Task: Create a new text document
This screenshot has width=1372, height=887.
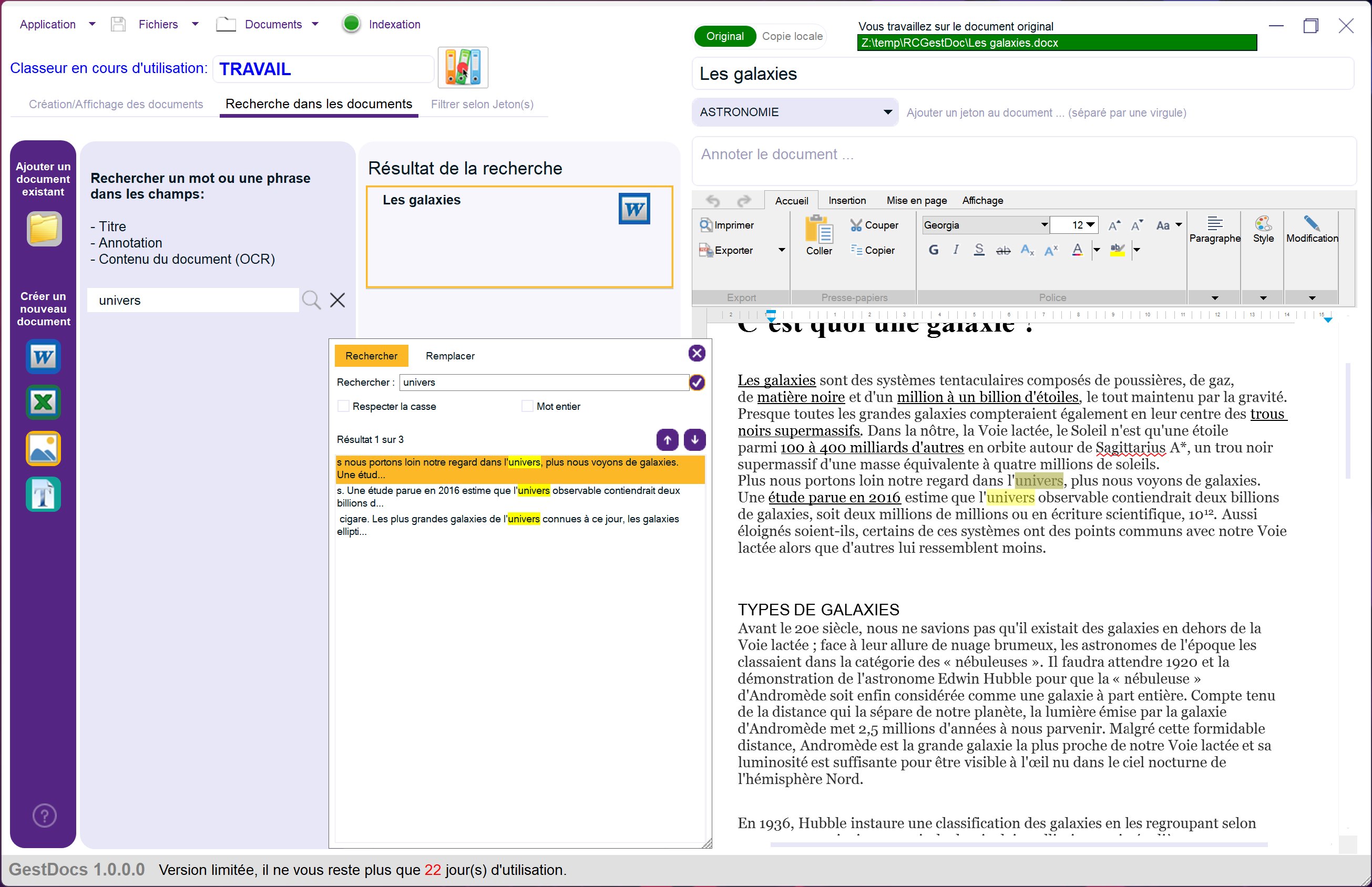Action: point(43,494)
